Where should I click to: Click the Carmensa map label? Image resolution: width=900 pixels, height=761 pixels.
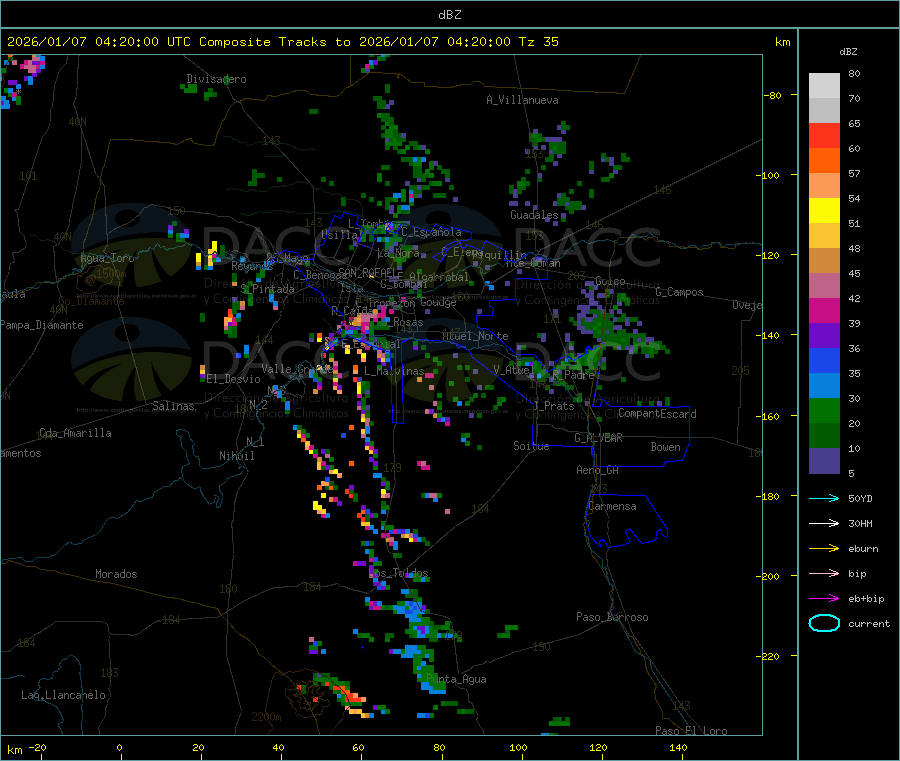click(612, 506)
